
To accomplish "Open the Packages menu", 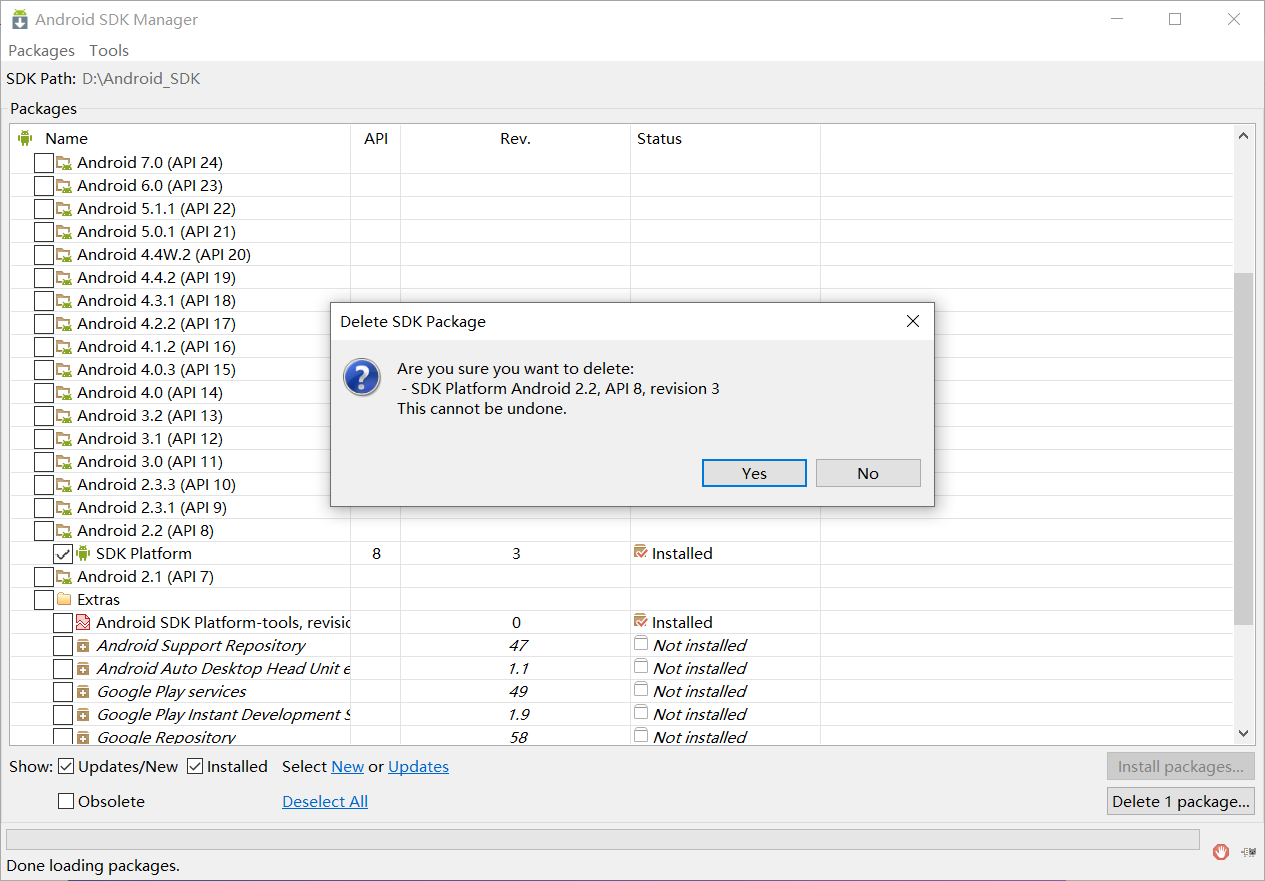I will pyautogui.click(x=41, y=50).
